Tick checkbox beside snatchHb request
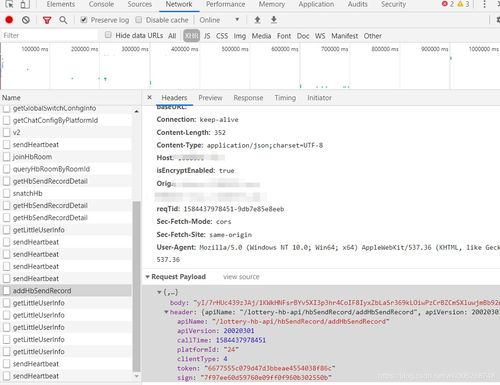500x385 pixels. coord(6,193)
